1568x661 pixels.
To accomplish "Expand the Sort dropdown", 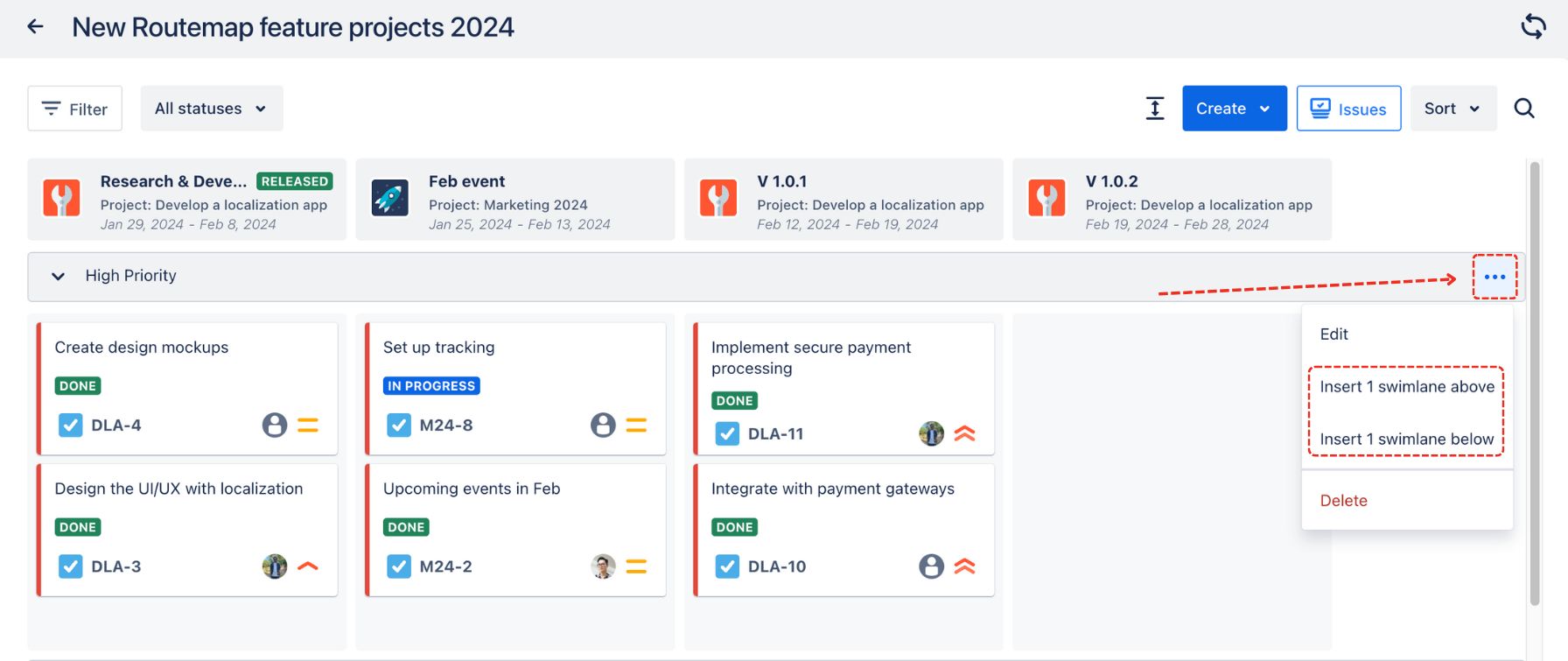I will (1452, 109).
